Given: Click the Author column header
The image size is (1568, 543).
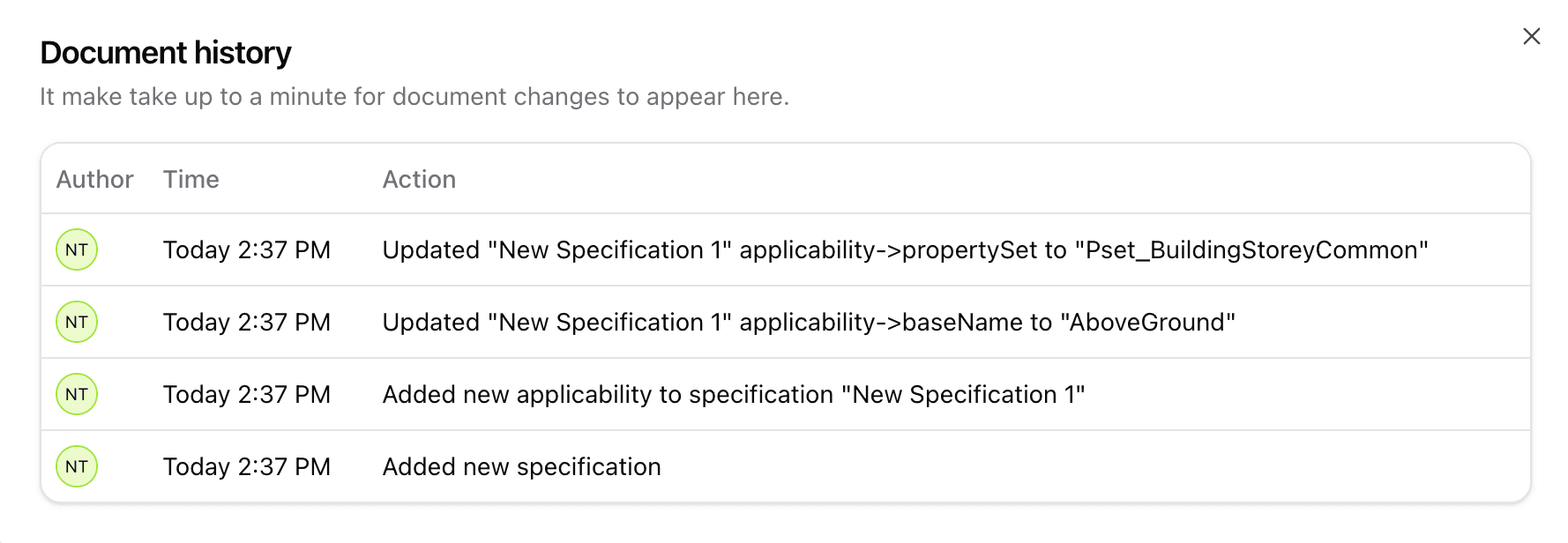Looking at the screenshot, I should point(94,180).
